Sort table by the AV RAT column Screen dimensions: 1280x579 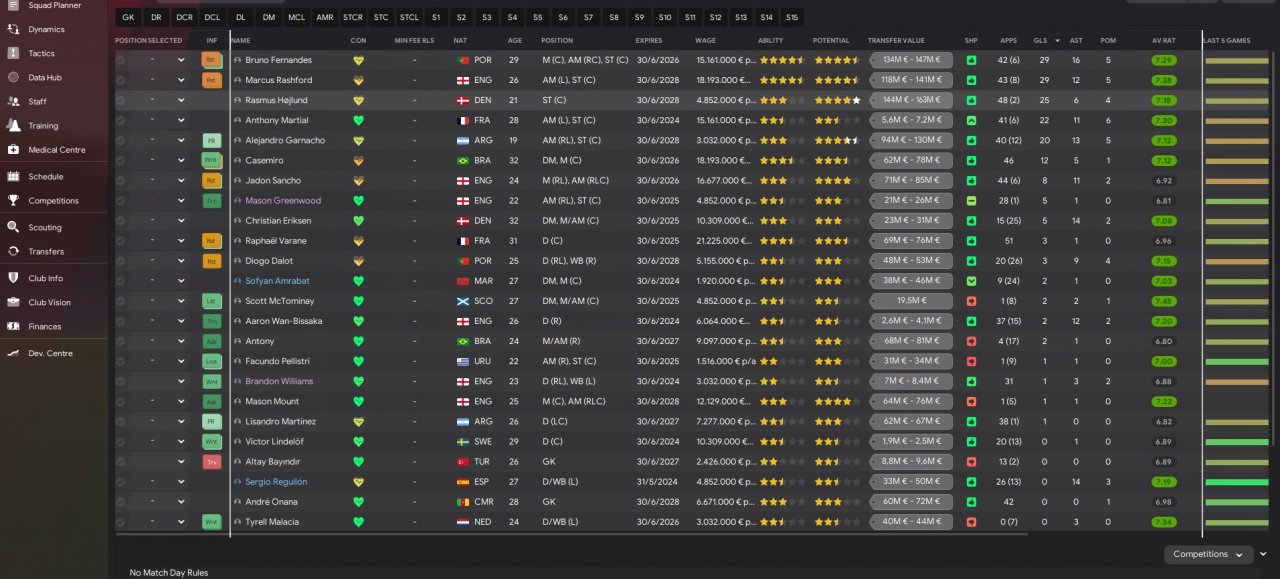tap(1163, 41)
